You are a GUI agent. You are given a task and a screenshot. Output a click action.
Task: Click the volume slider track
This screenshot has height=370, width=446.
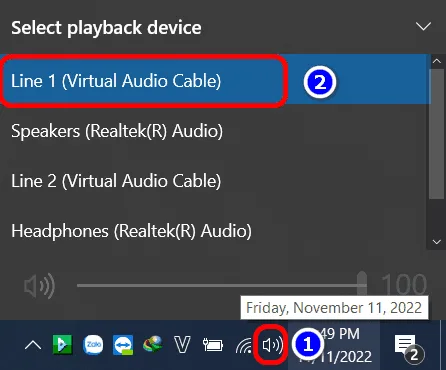click(221, 286)
